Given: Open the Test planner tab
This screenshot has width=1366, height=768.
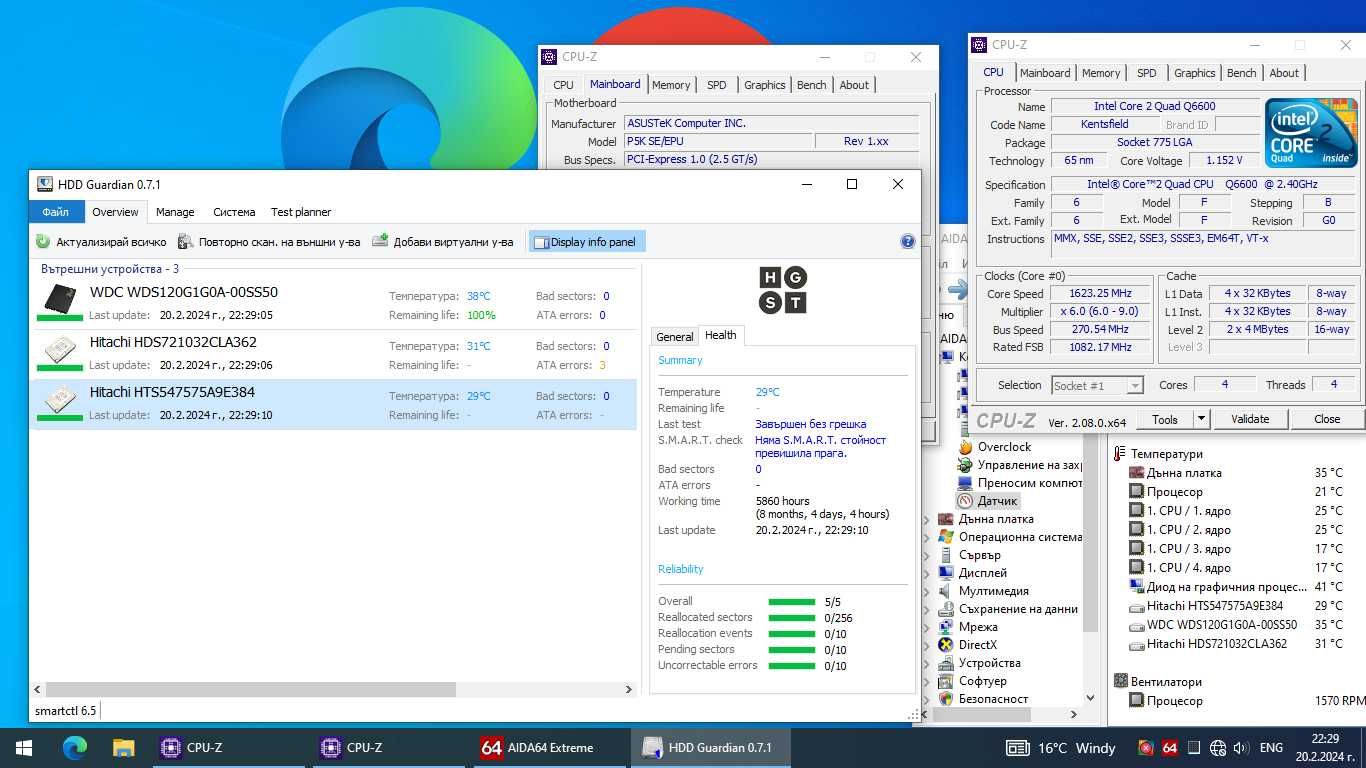Looking at the screenshot, I should 301,212.
